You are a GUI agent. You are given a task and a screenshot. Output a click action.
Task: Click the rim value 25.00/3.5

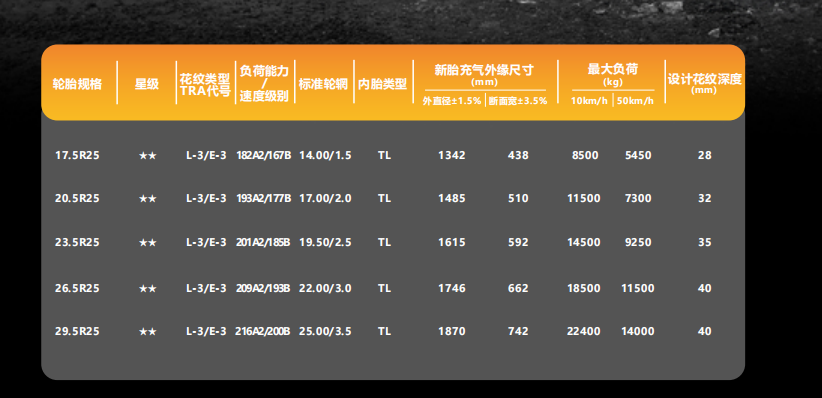(325, 331)
